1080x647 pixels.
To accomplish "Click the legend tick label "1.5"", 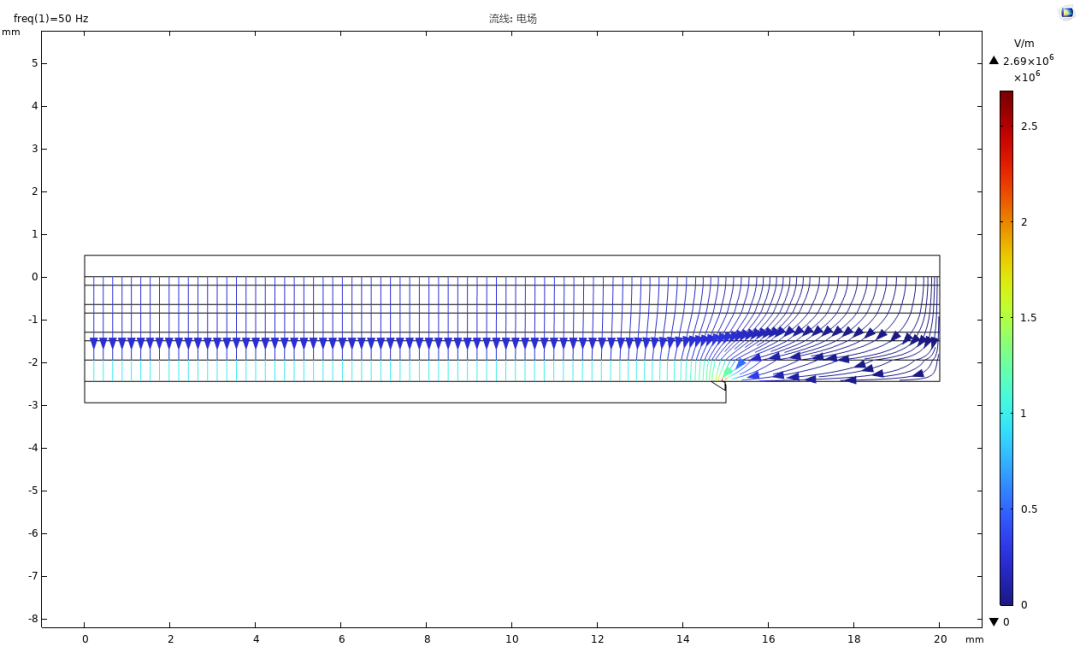I will (1028, 318).
